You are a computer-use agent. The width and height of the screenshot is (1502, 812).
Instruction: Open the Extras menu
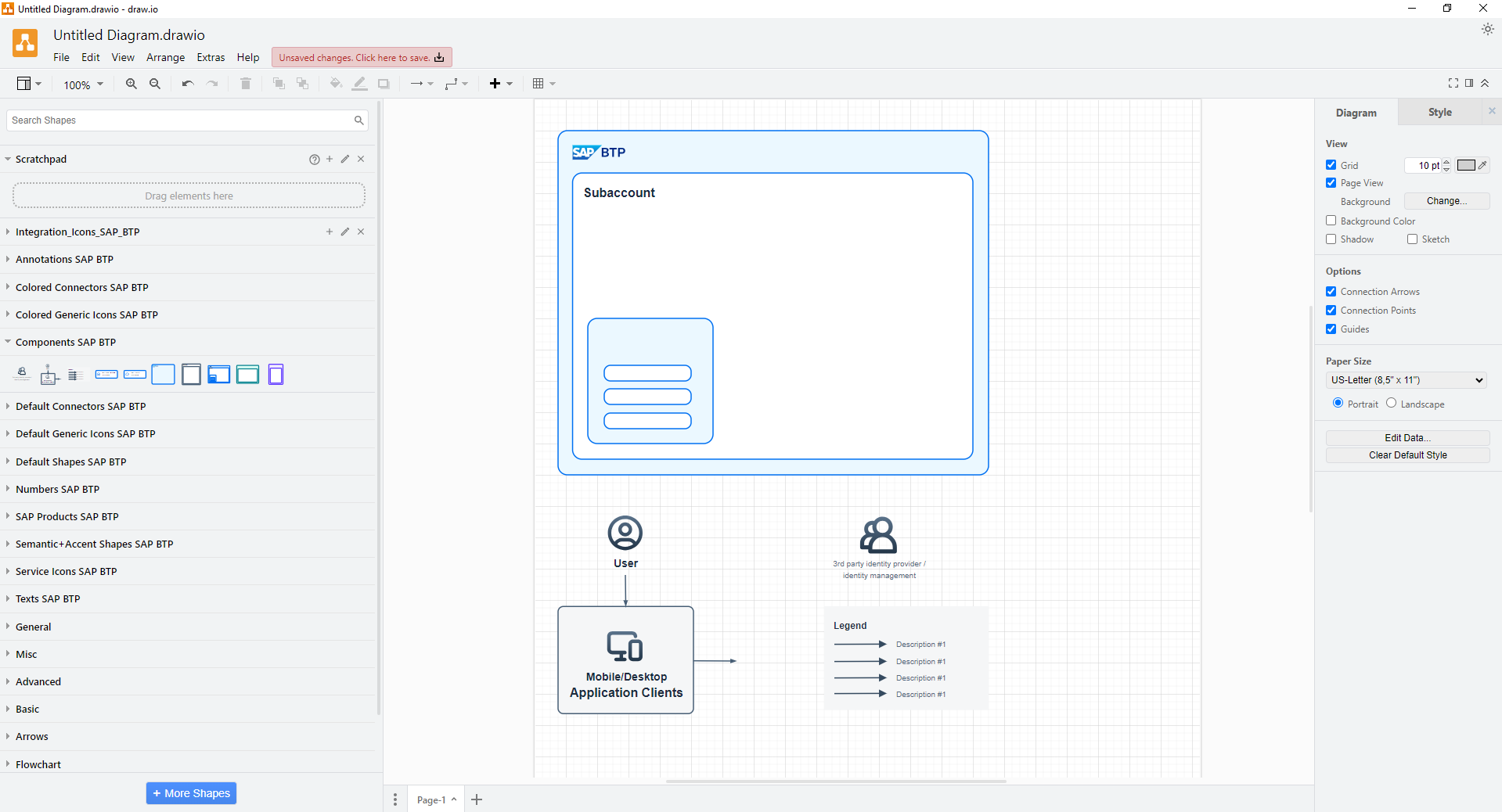point(211,57)
